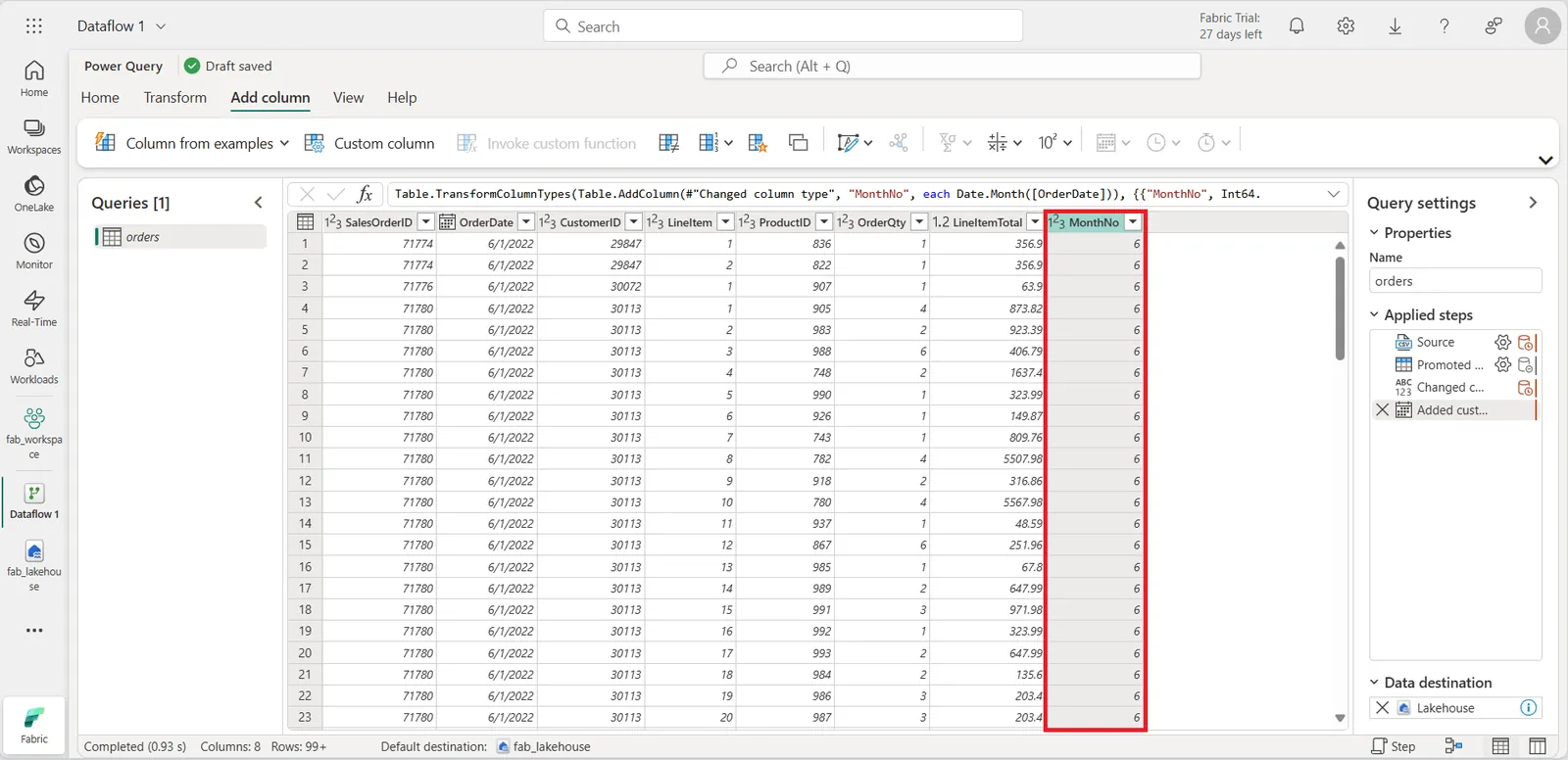Open the notifications bell
This screenshot has width=1568, height=760.
1297,26
